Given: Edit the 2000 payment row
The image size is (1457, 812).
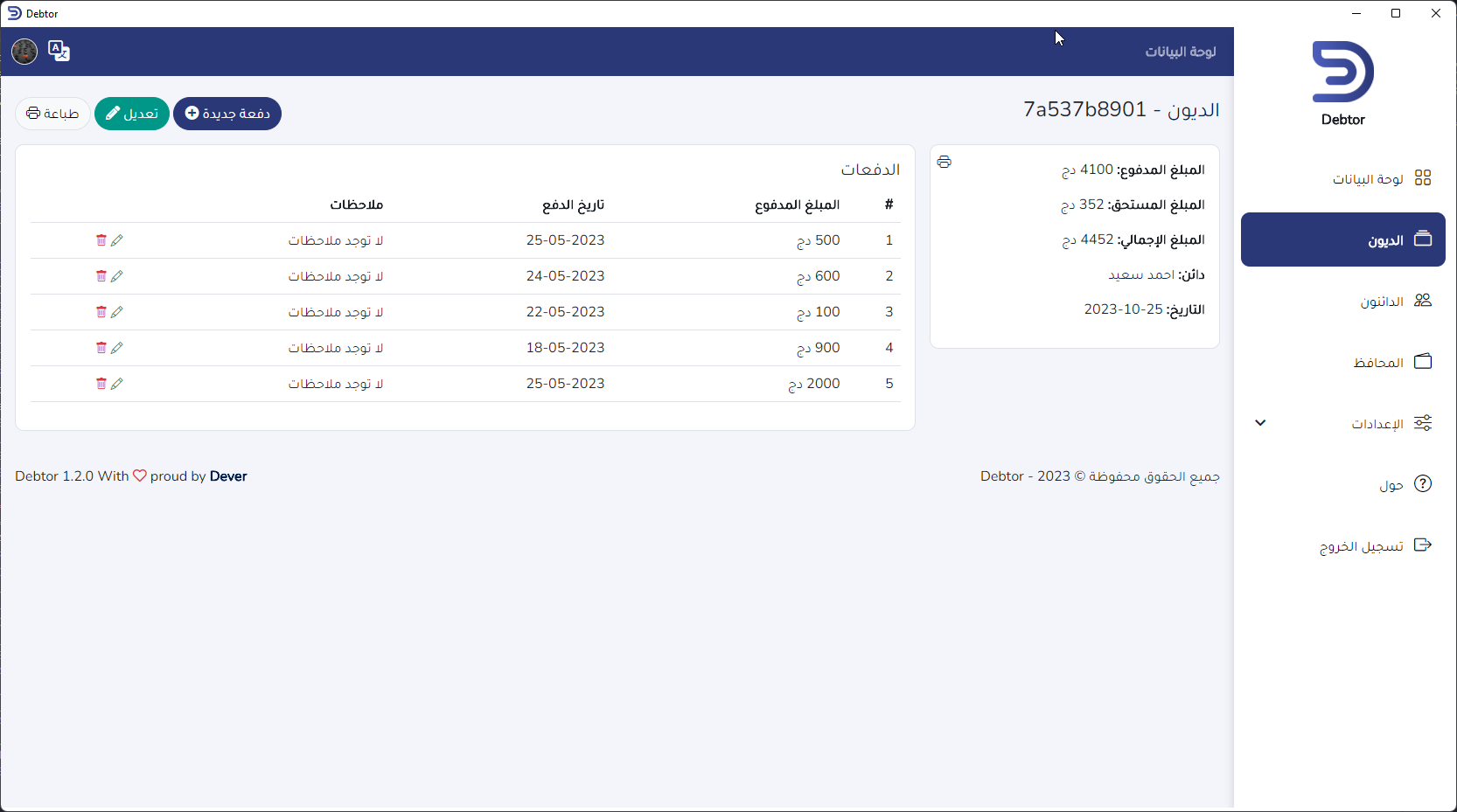Looking at the screenshot, I should [x=117, y=384].
